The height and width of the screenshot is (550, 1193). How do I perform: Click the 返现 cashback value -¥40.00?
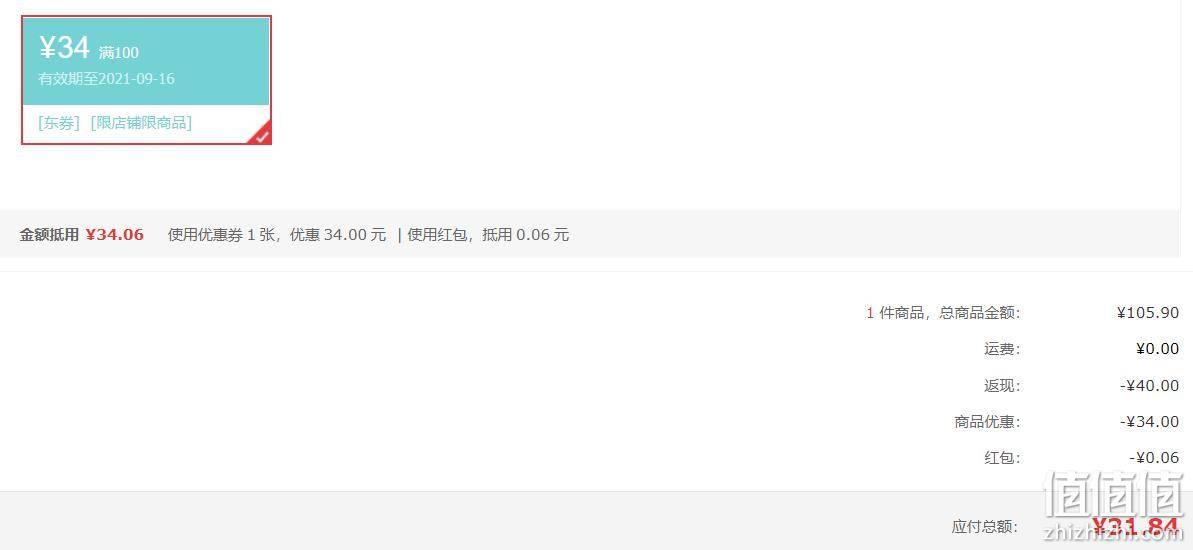coord(1150,386)
